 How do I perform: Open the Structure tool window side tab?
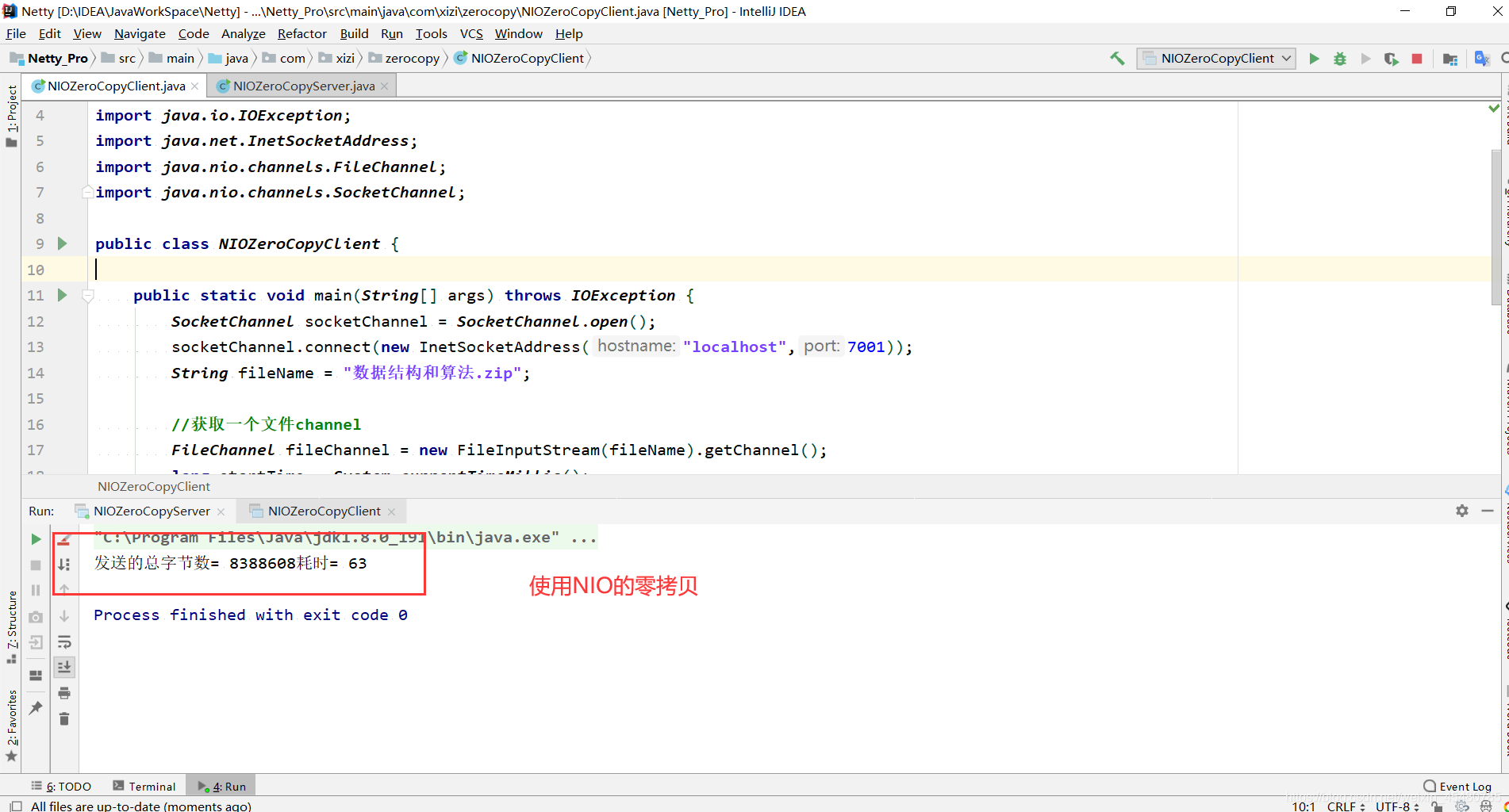pyautogui.click(x=11, y=626)
